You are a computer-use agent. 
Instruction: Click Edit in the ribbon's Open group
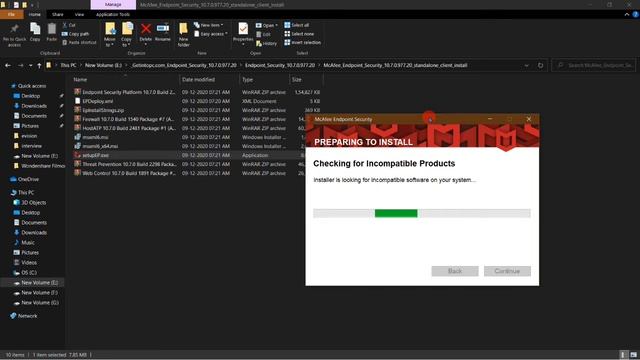tap(264, 34)
